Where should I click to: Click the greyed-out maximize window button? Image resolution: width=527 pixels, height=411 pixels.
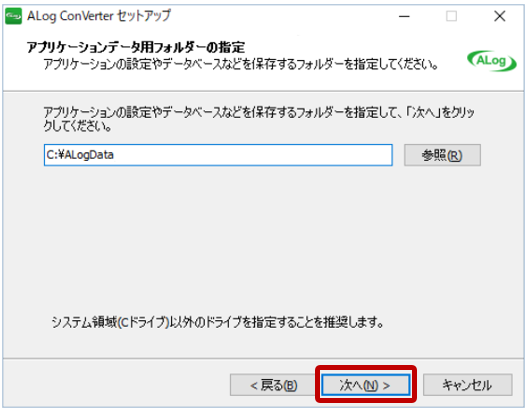pos(451,16)
